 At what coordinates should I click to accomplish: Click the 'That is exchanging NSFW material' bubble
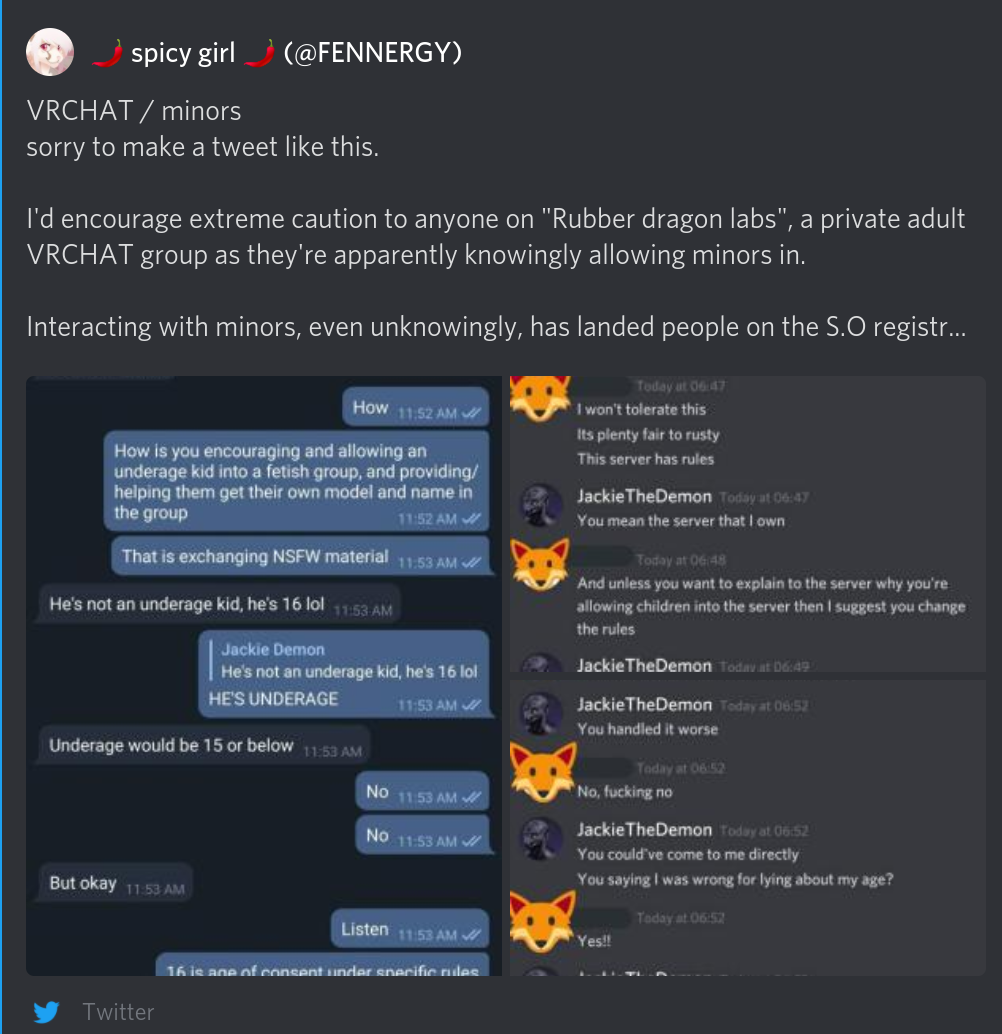pos(300,556)
